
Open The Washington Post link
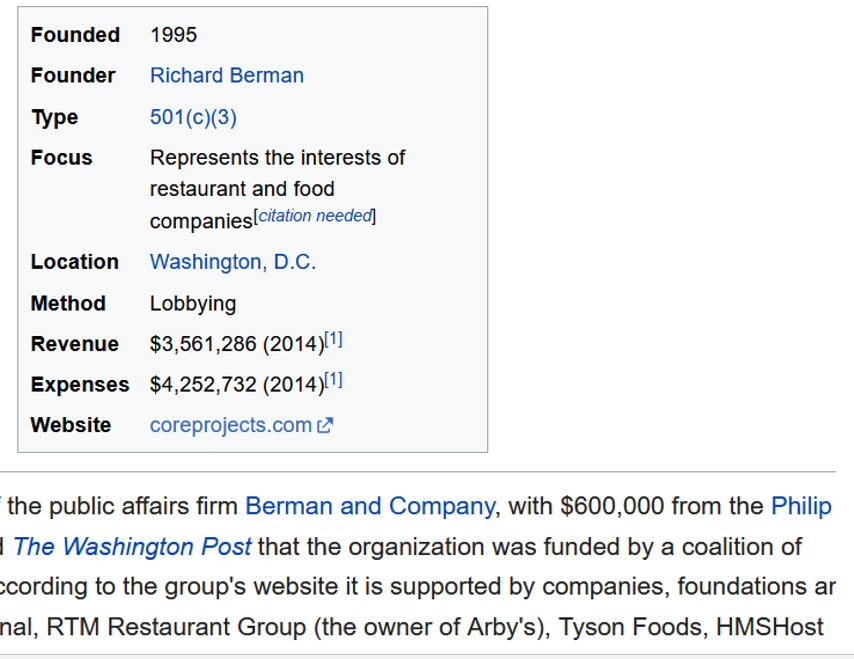(132, 547)
